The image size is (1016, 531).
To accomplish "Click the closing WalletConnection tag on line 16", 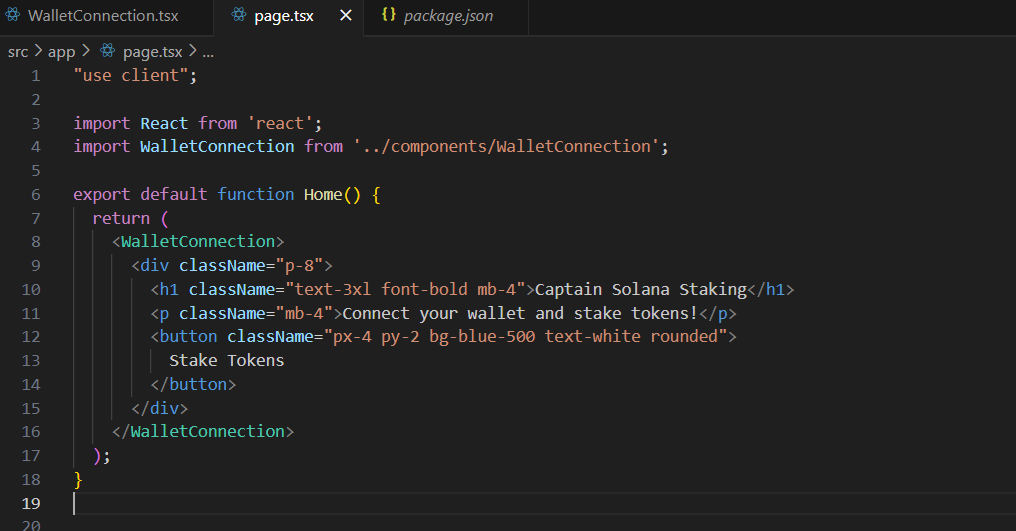I will pyautogui.click(x=203, y=432).
